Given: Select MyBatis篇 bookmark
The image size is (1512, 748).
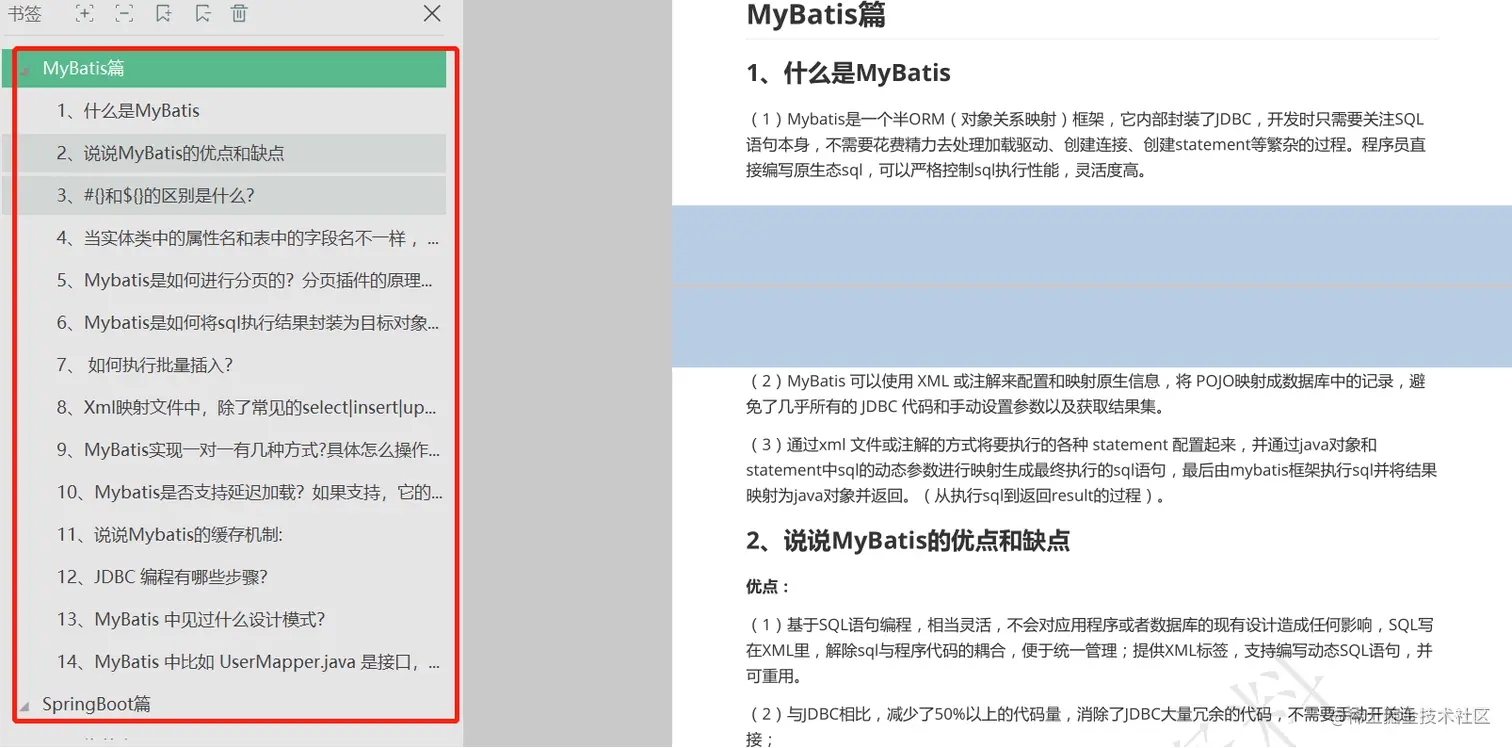Looking at the screenshot, I should click(224, 69).
